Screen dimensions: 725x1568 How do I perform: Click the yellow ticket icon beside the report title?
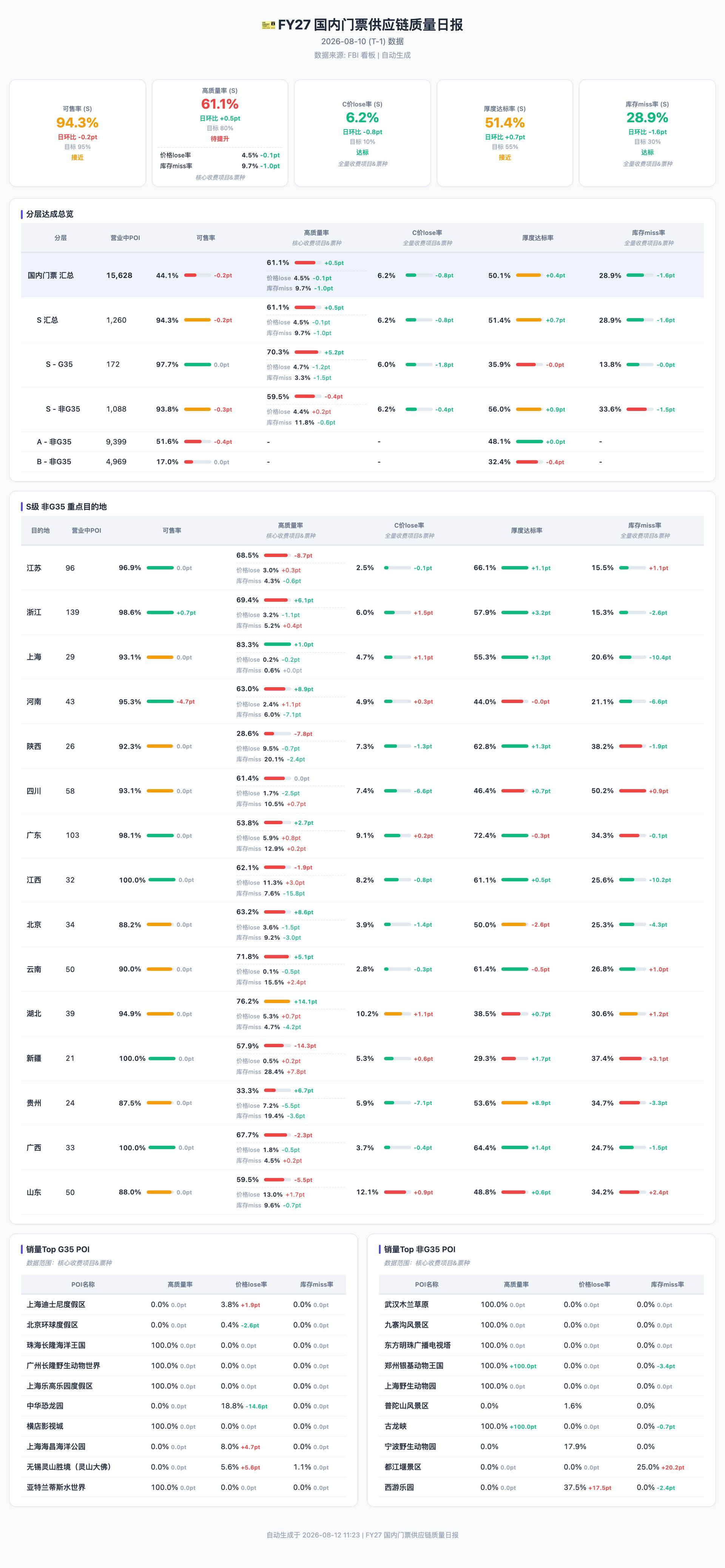tap(268, 25)
